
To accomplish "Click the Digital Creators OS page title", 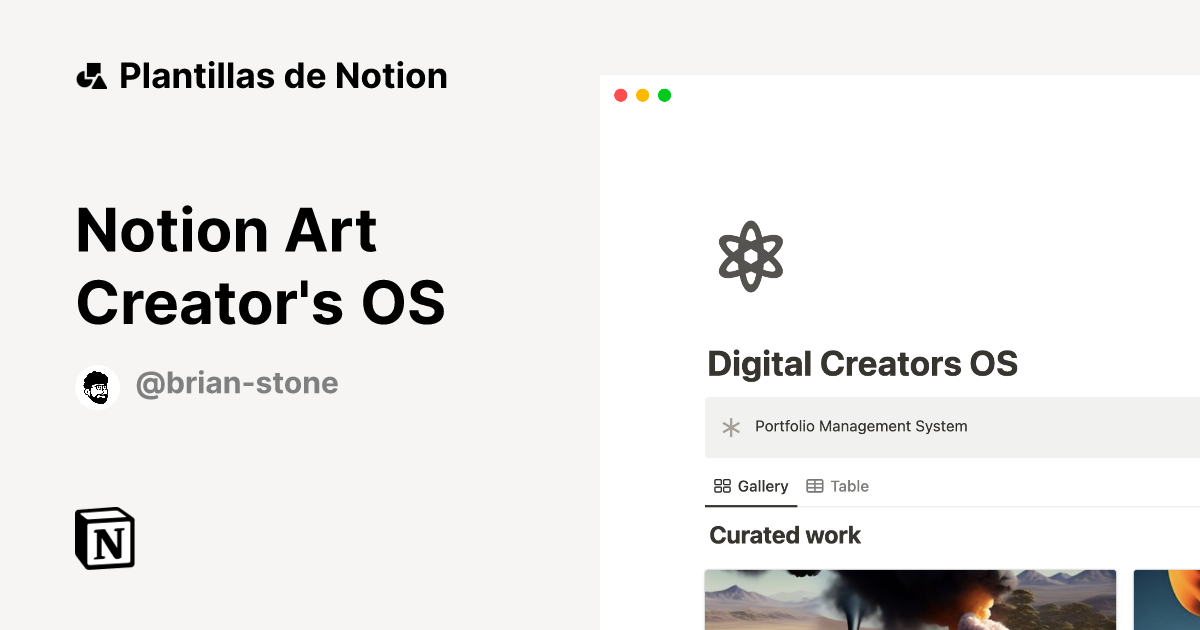I will click(x=863, y=364).
